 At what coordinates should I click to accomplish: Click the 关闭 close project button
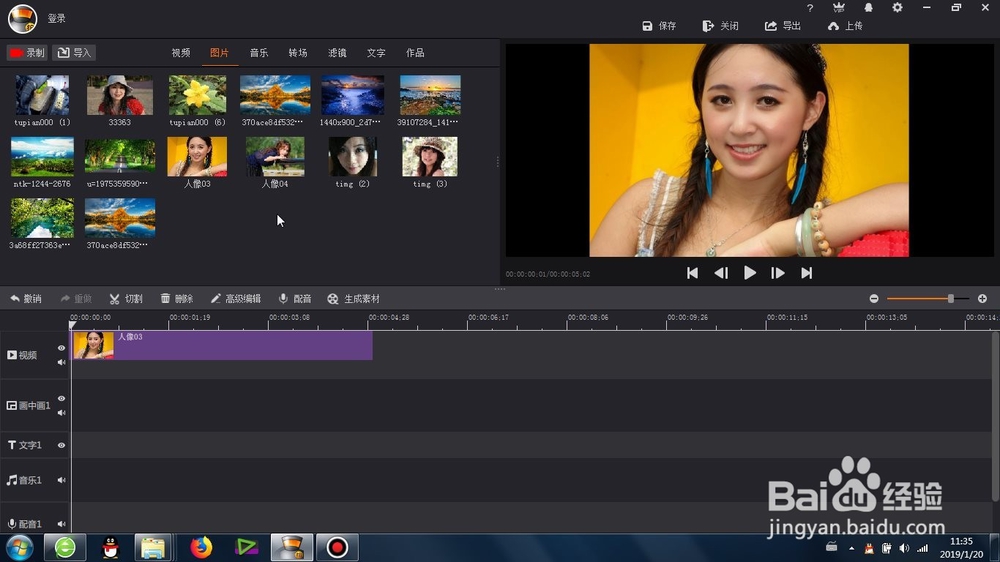[x=720, y=26]
